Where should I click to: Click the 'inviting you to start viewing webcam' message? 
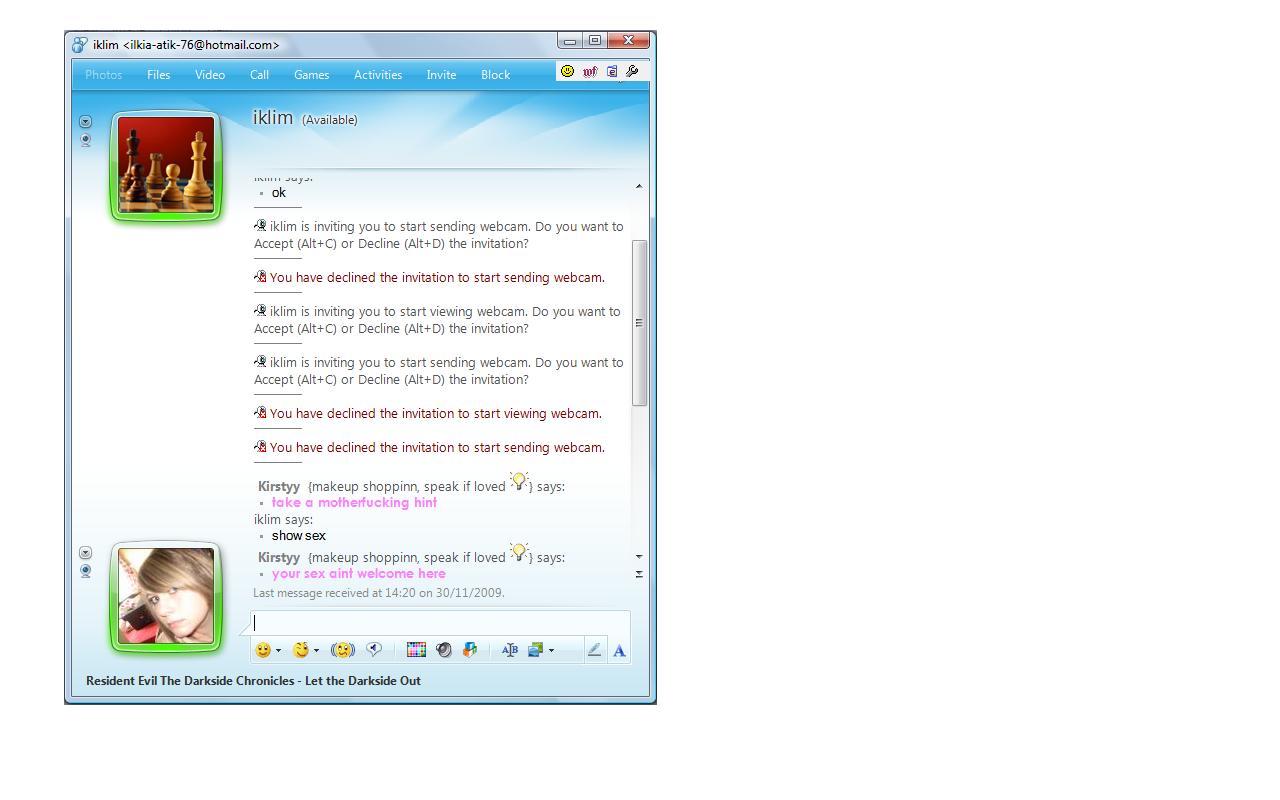pos(438,320)
